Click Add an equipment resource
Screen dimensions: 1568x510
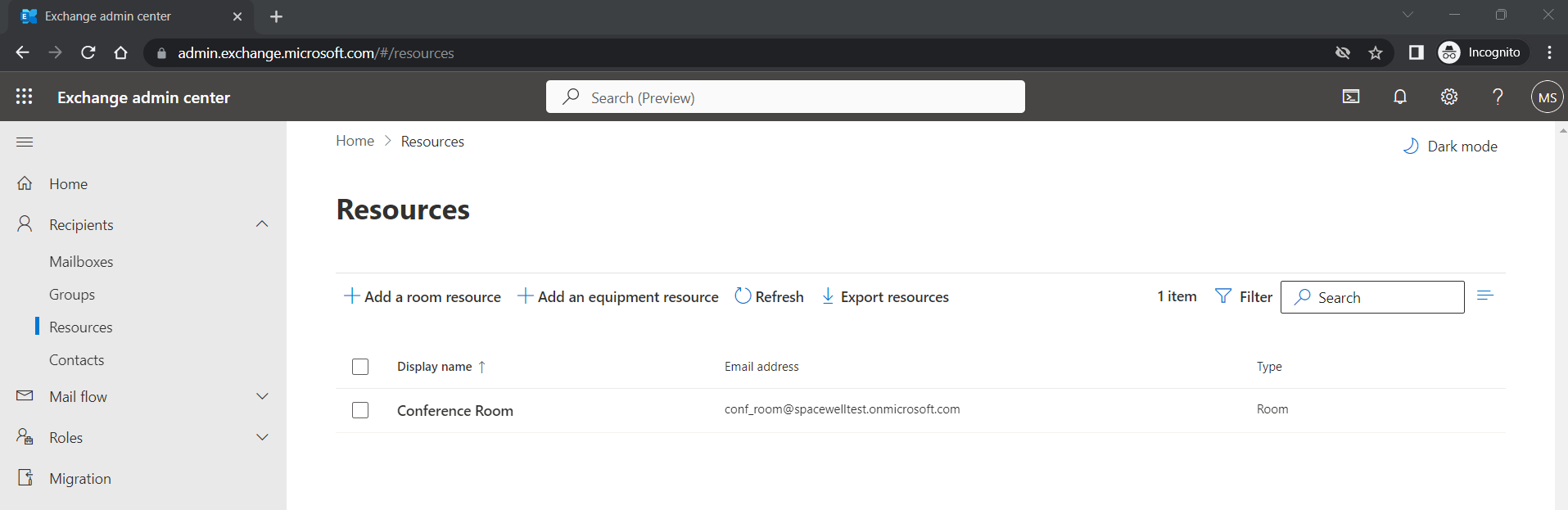click(x=618, y=296)
